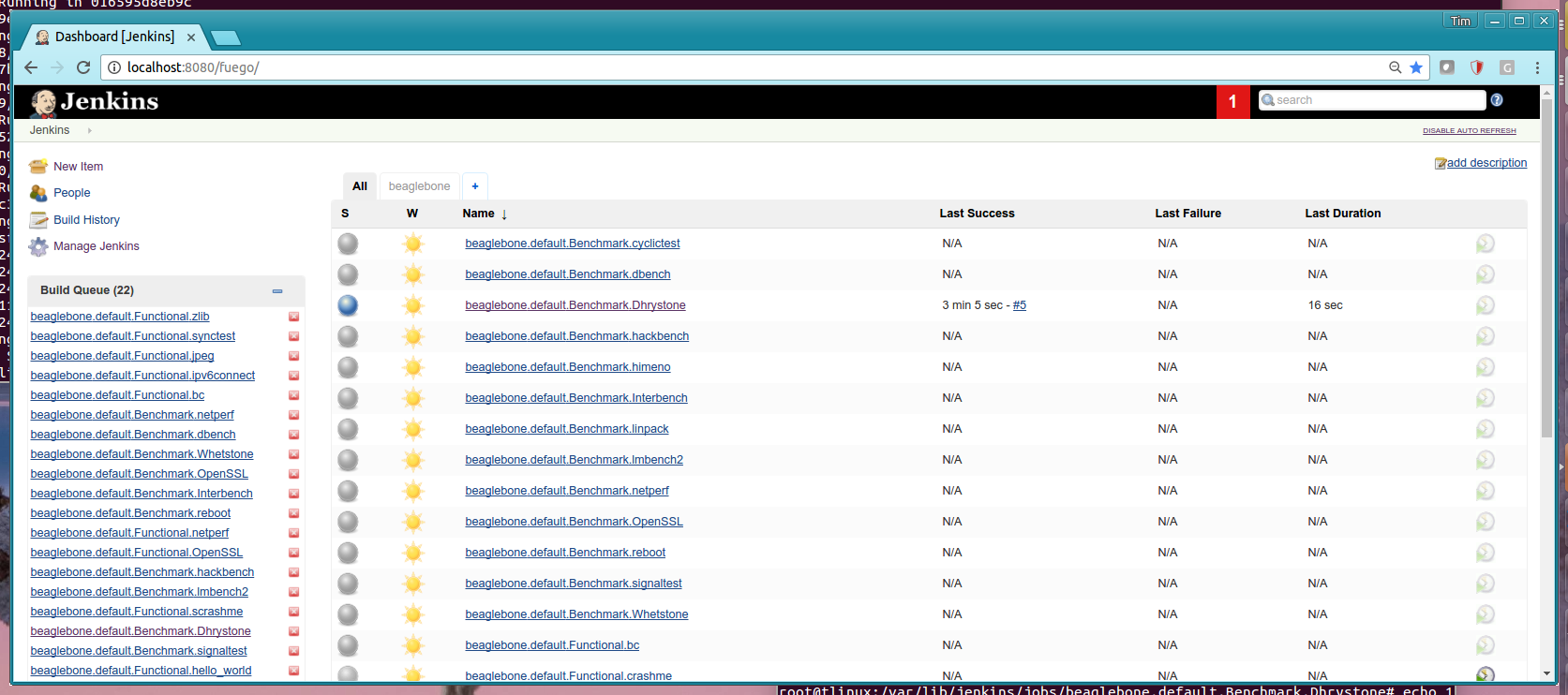
Task: Click the Manage Jenkins link
Action: click(x=97, y=246)
